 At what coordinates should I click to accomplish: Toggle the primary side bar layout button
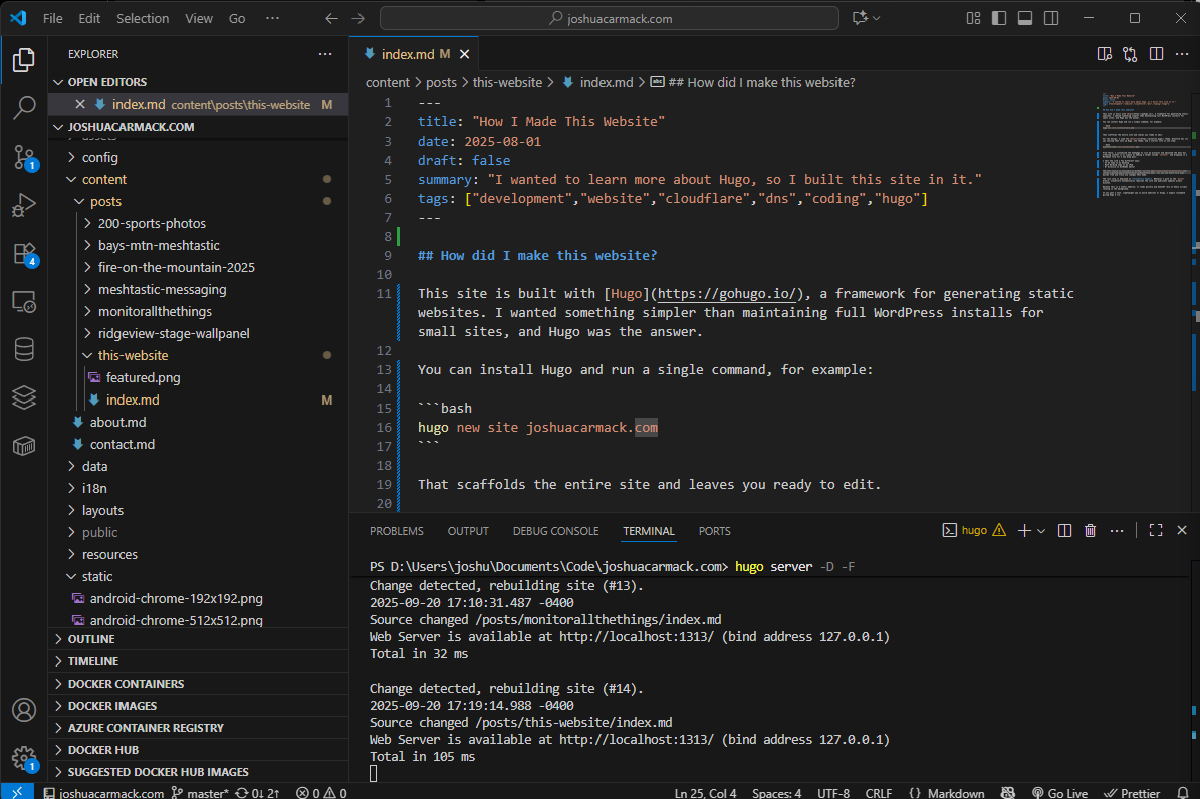point(998,18)
